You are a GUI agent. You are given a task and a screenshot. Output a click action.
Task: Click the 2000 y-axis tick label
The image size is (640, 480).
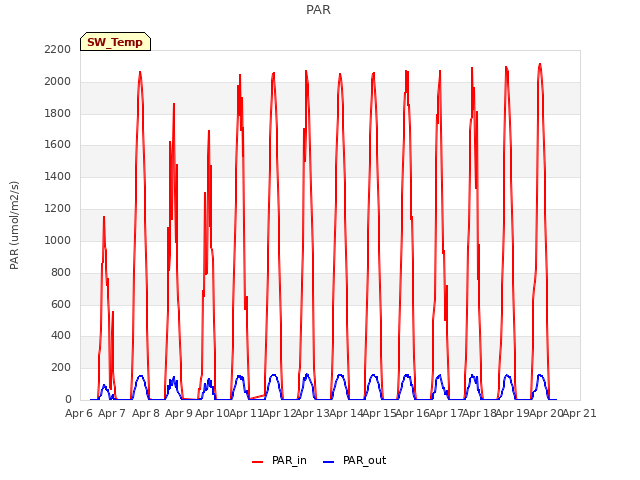point(58,82)
